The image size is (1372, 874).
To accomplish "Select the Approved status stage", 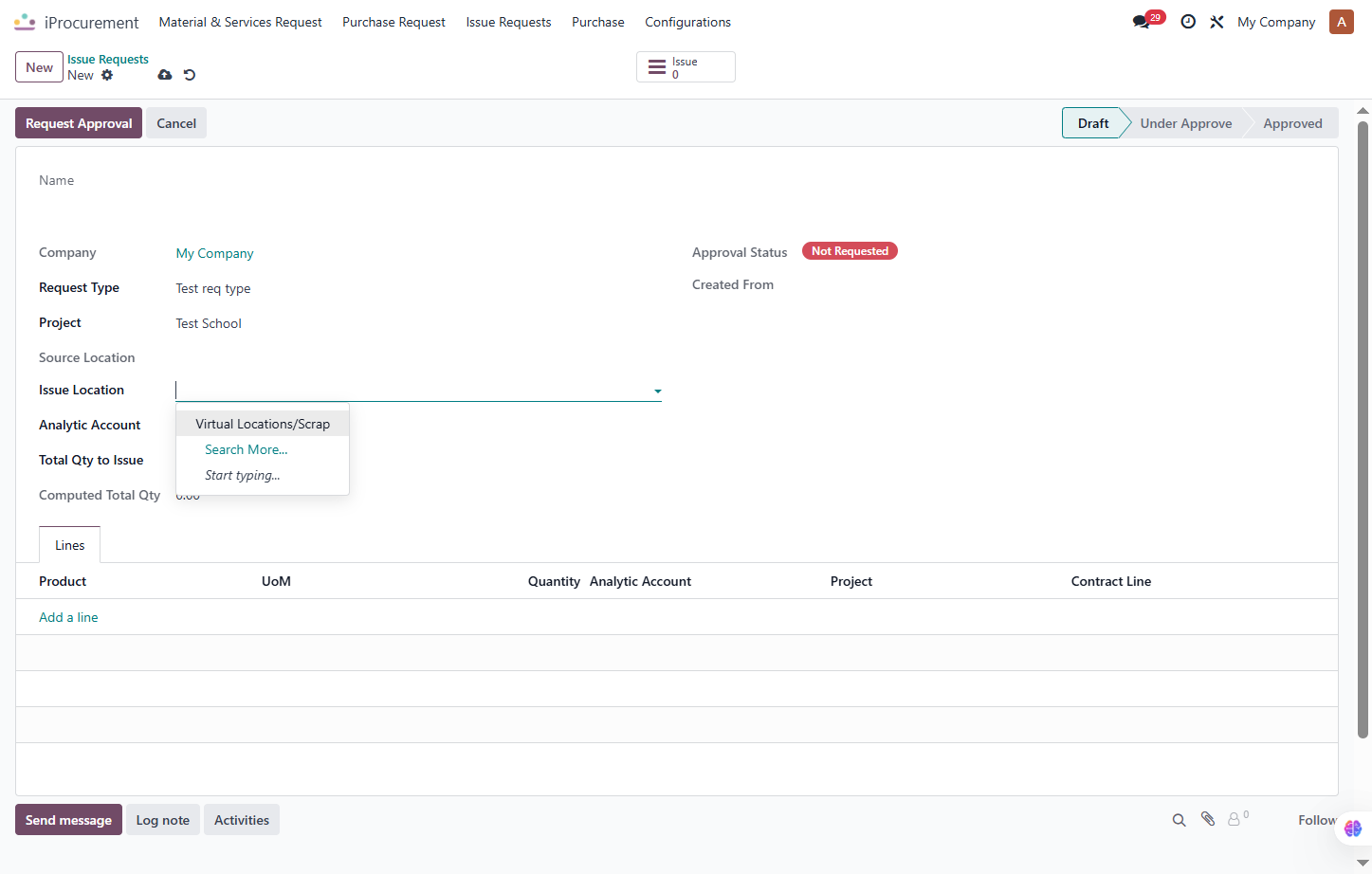I will coord(1292,123).
